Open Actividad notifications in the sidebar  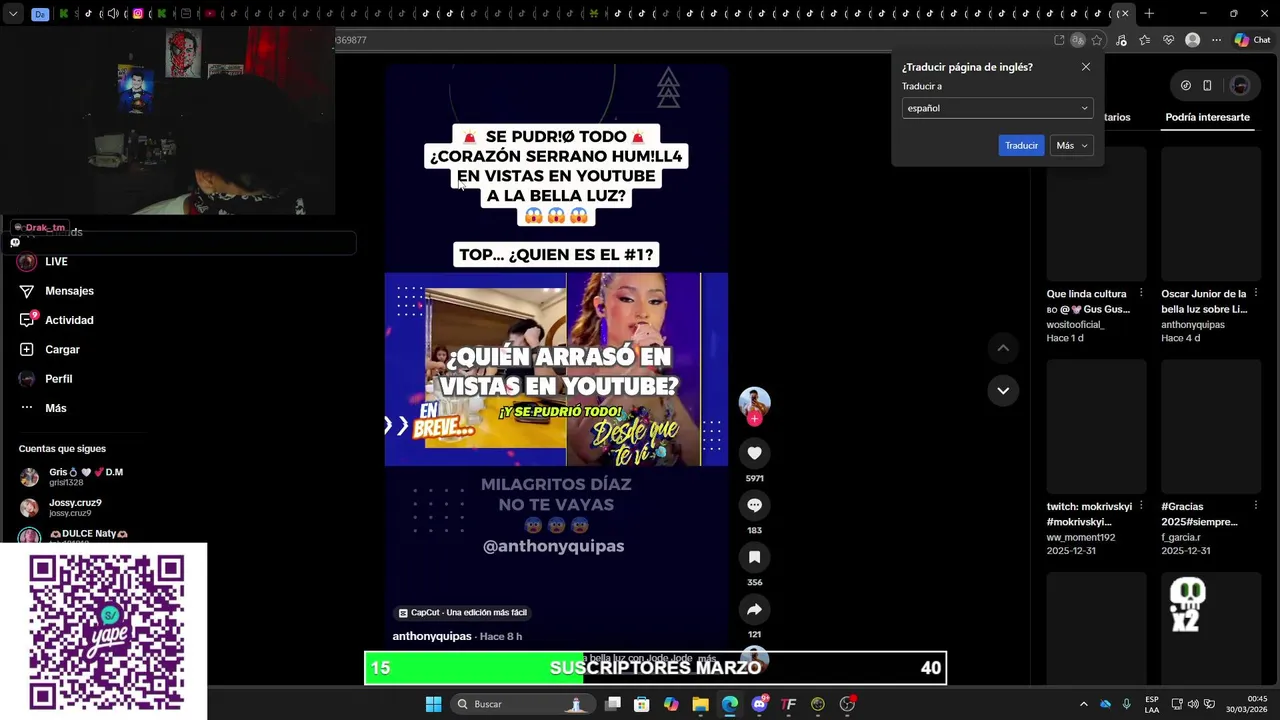tap(56, 320)
